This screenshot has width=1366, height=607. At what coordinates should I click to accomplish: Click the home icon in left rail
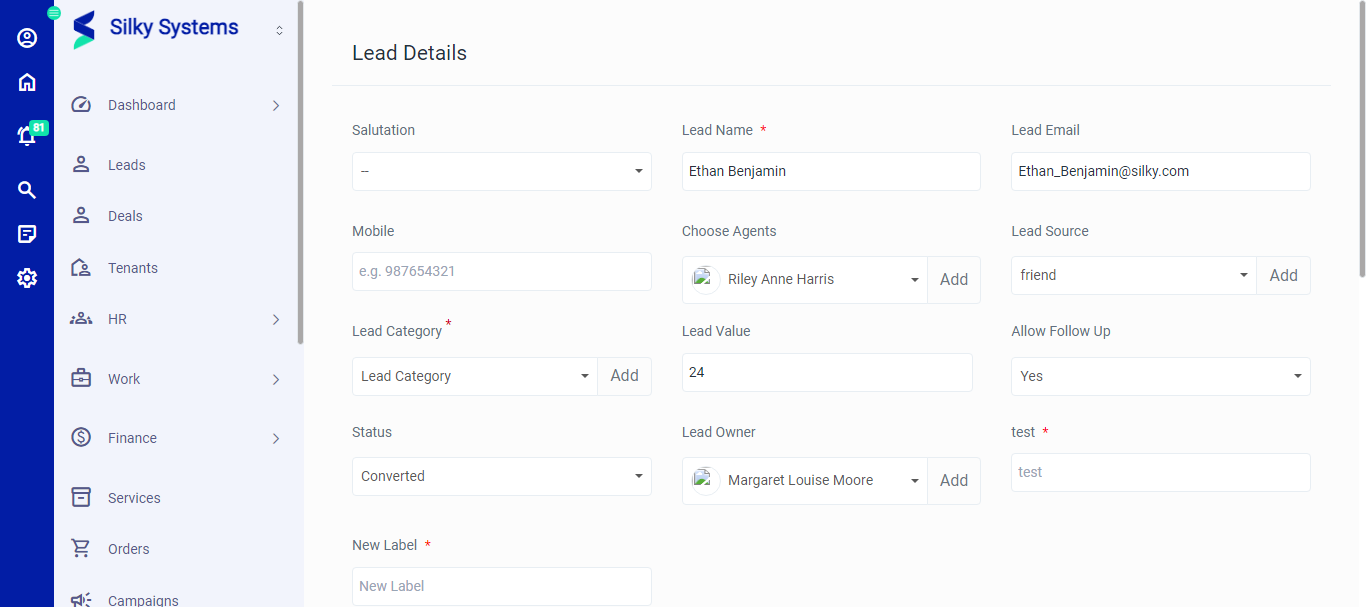pos(27,83)
